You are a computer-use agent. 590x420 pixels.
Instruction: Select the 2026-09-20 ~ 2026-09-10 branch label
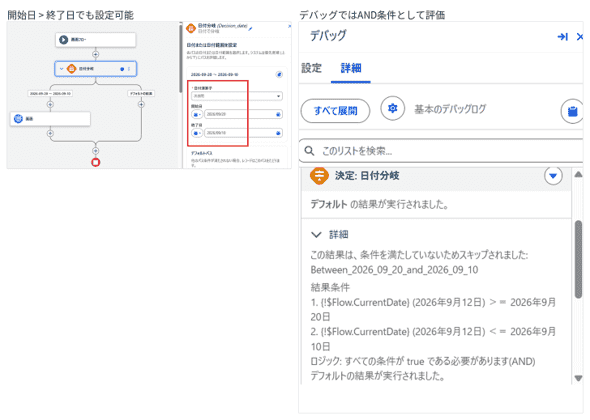[50, 93]
